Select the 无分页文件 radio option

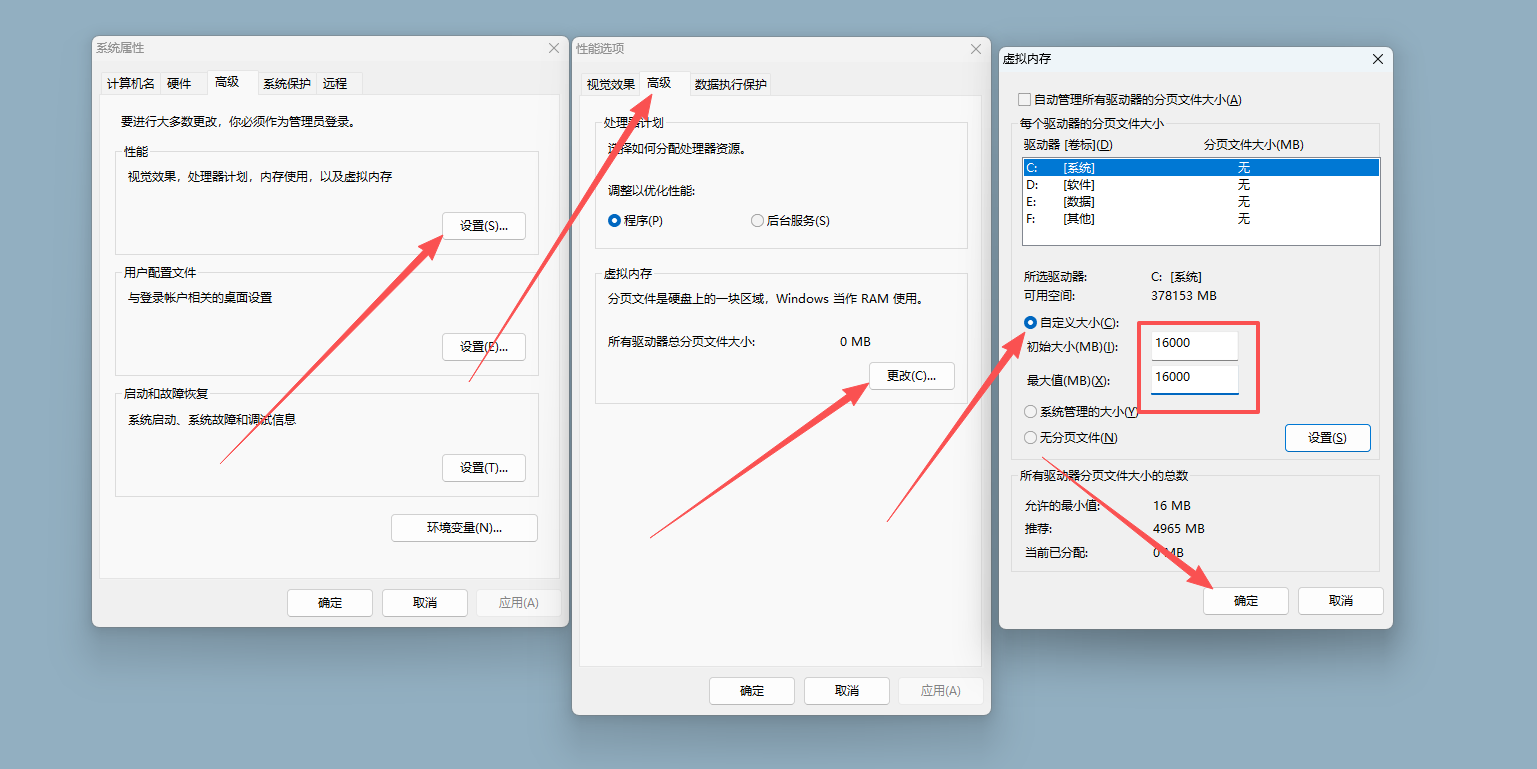click(x=1030, y=438)
